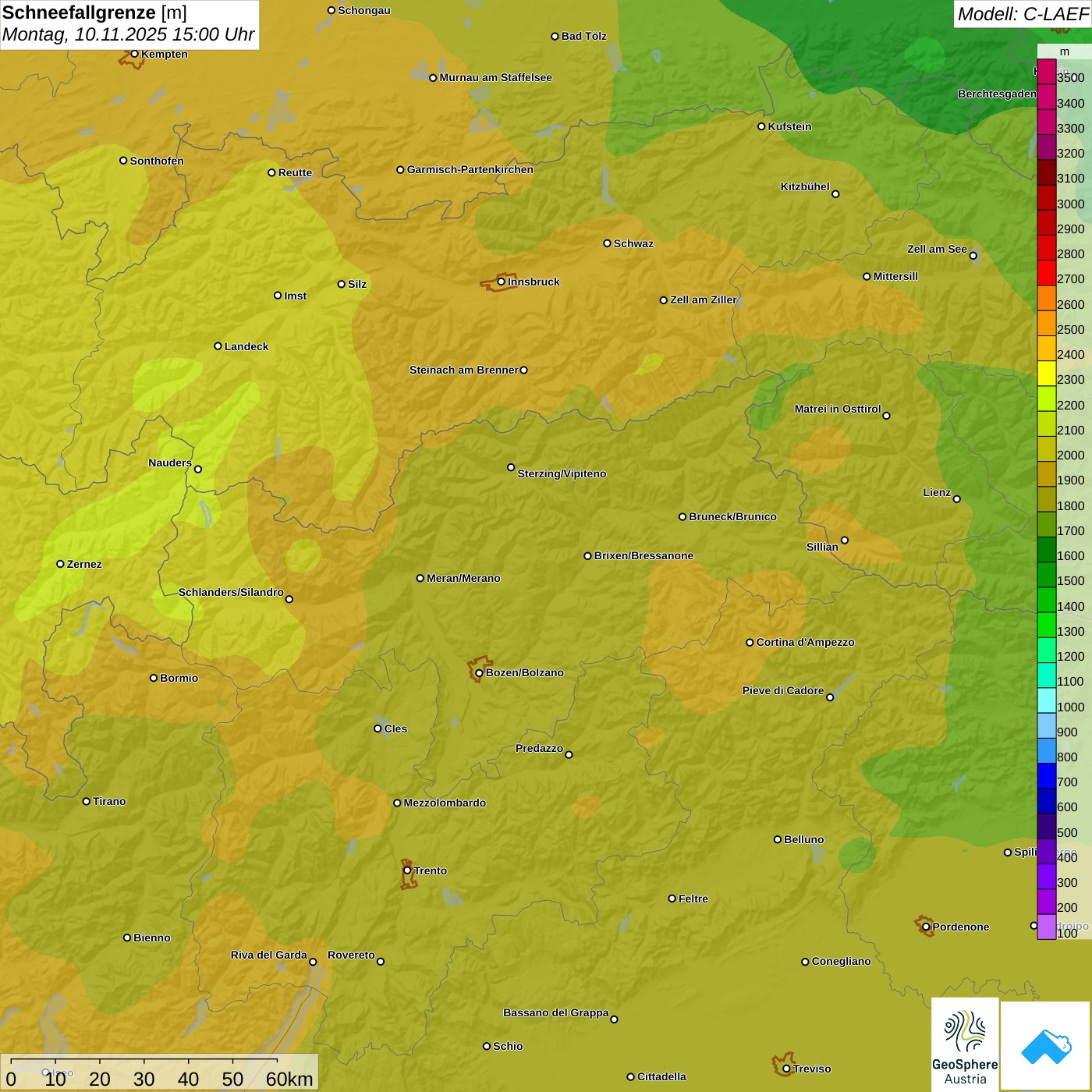This screenshot has height=1092, width=1092.
Task: Select the "Matrei in Osttirol" label
Action: [838, 409]
